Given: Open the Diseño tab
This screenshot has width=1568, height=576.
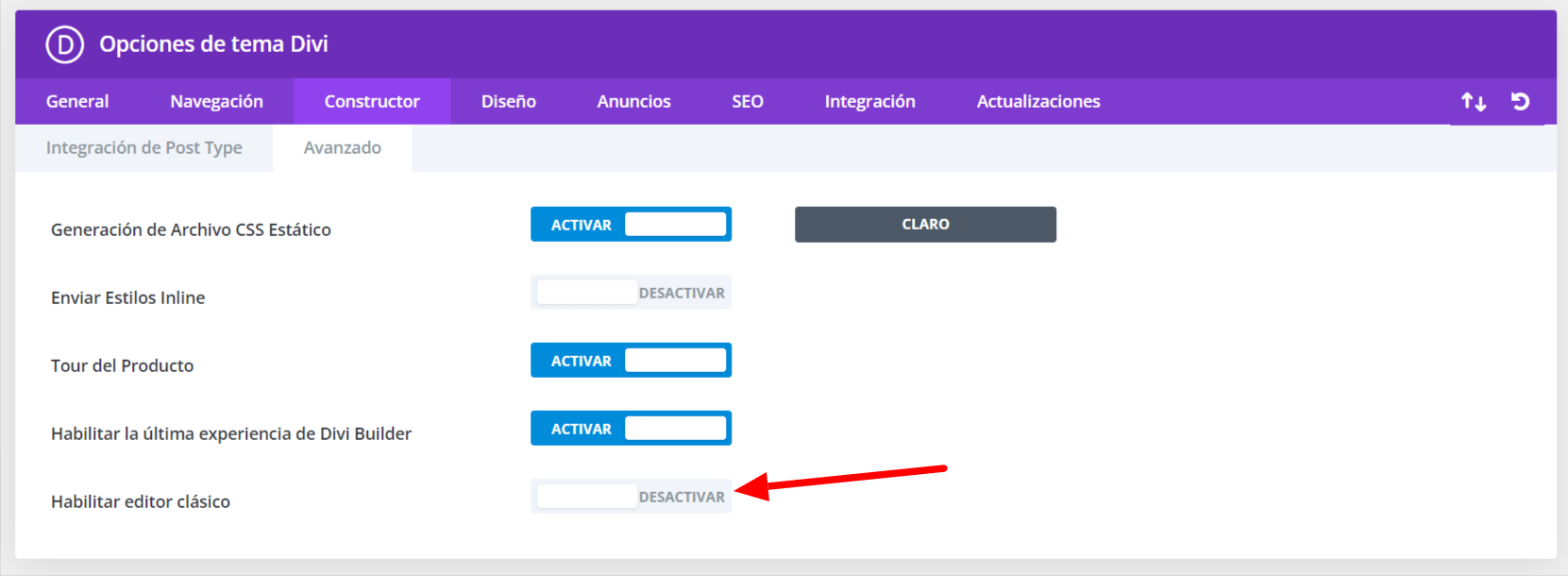Looking at the screenshot, I should click(509, 101).
